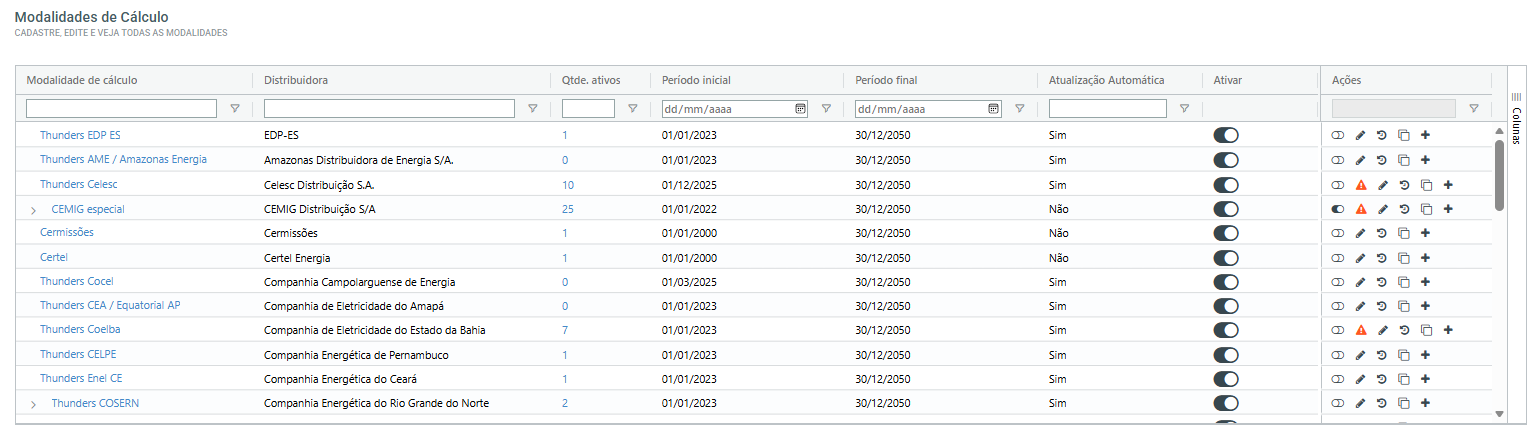Click the copy icon in the Amazonas Energia row
The image size is (1539, 437).
tap(1403, 160)
